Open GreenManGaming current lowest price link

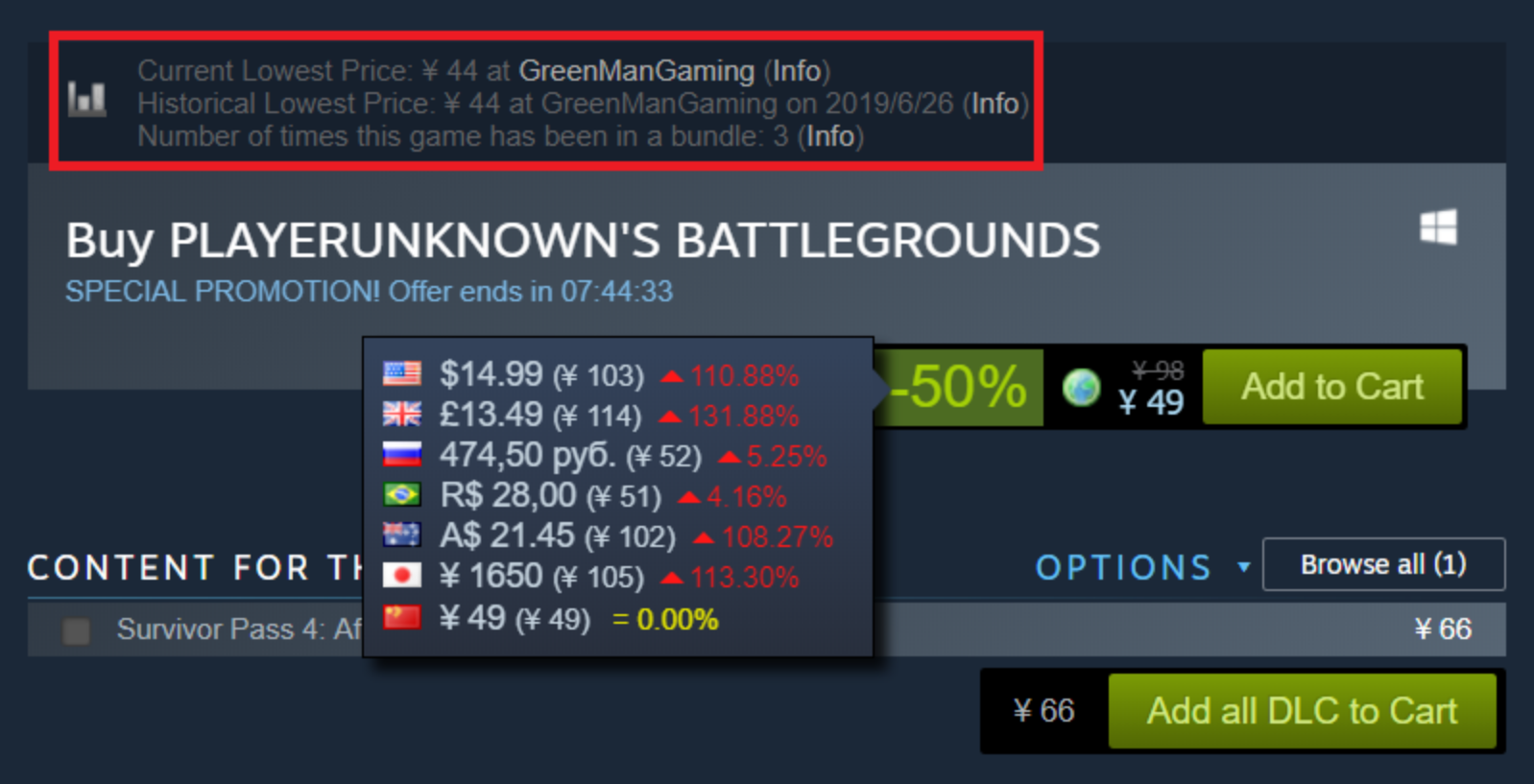636,71
